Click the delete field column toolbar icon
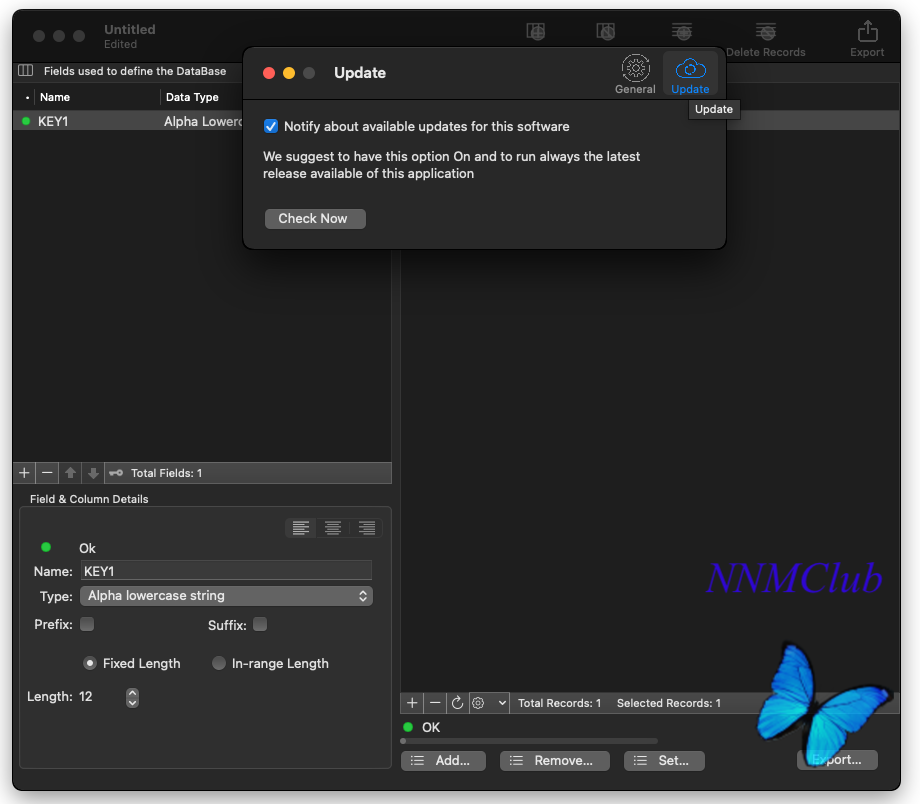The image size is (920, 804). pos(606,31)
